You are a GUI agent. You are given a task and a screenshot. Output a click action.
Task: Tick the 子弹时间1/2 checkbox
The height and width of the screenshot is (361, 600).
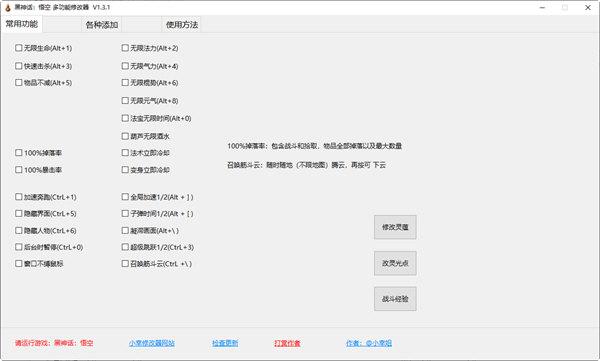pos(125,213)
